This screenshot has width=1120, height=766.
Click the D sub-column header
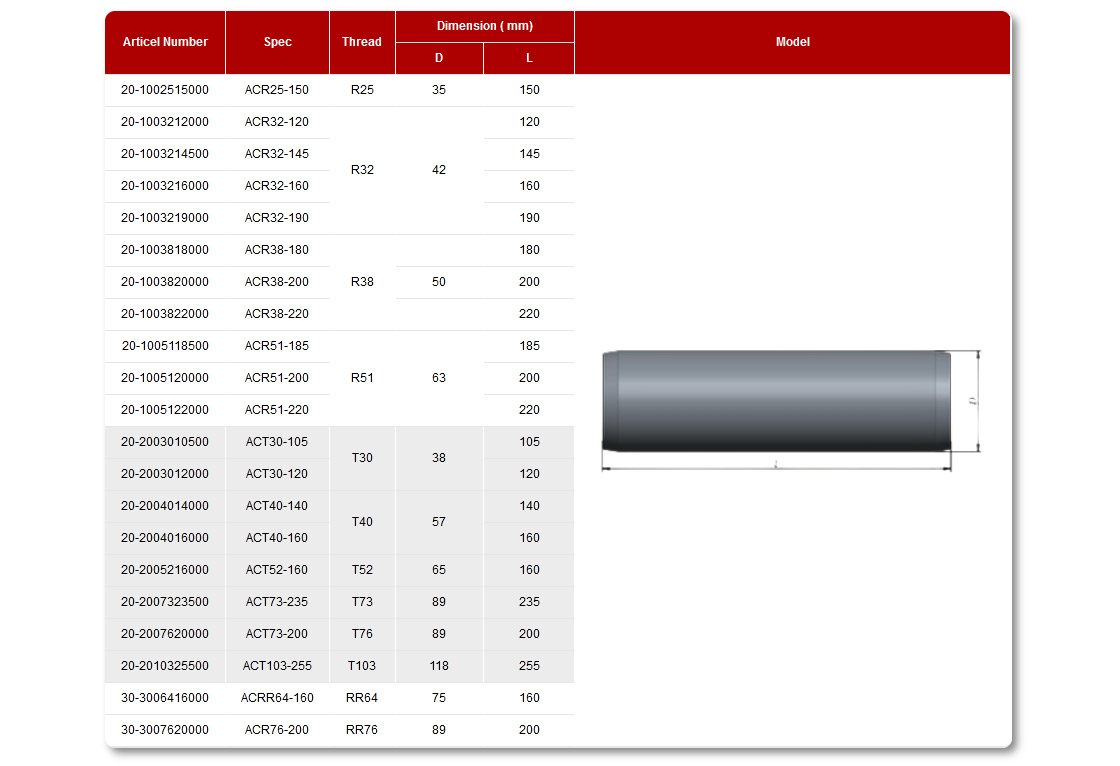[439, 59]
